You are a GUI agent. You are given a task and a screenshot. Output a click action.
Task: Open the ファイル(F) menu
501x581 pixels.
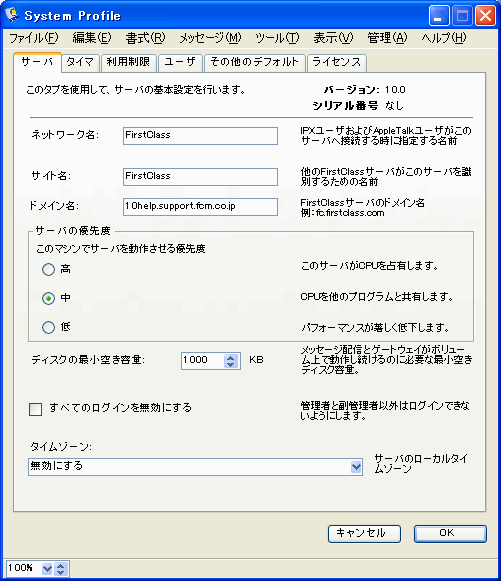33,38
